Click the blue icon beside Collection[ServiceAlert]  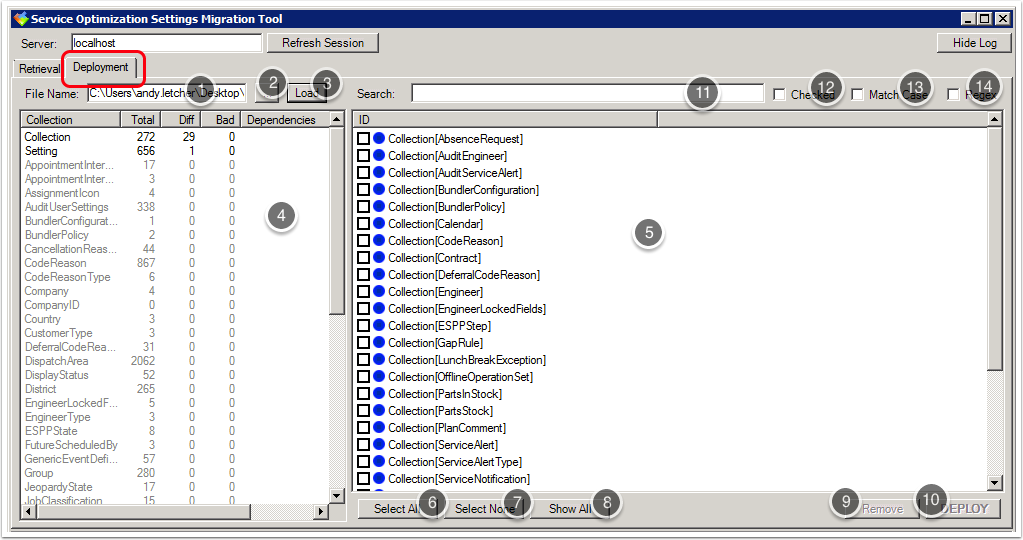click(x=379, y=445)
